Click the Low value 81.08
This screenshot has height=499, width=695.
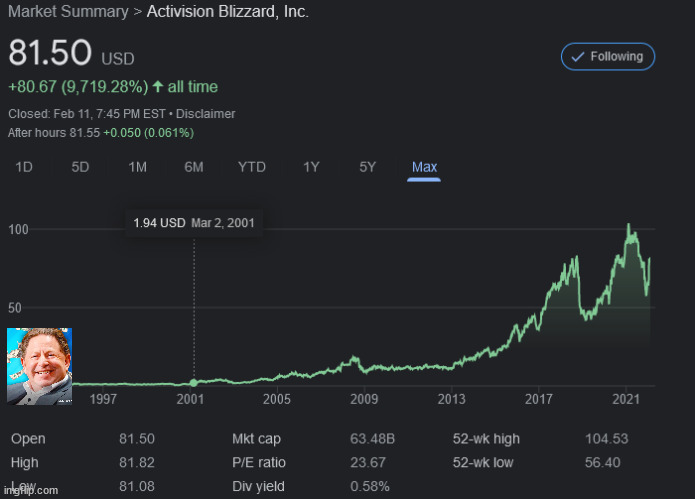[x=137, y=487]
